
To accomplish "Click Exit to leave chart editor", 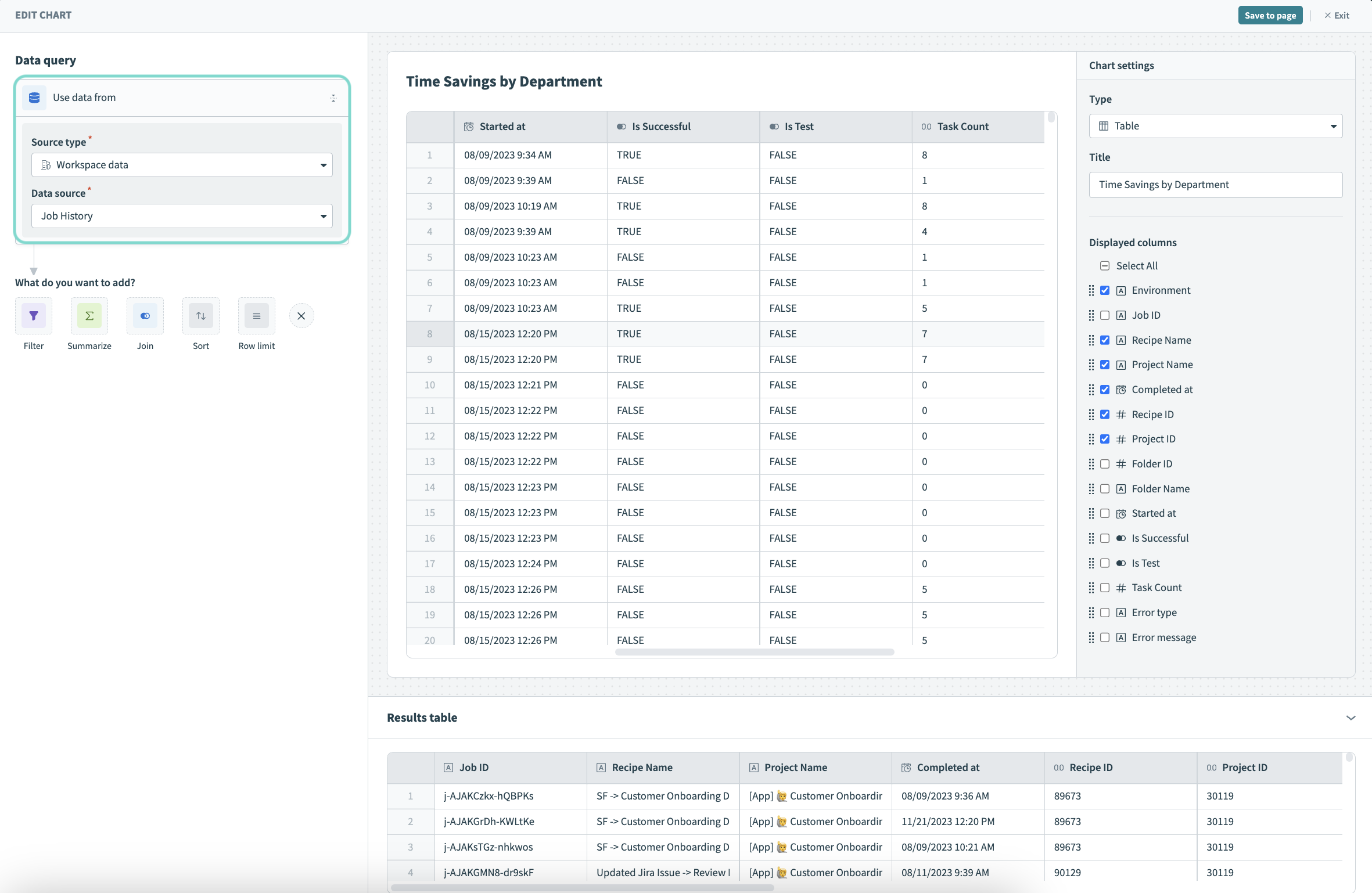I will (x=1337, y=15).
